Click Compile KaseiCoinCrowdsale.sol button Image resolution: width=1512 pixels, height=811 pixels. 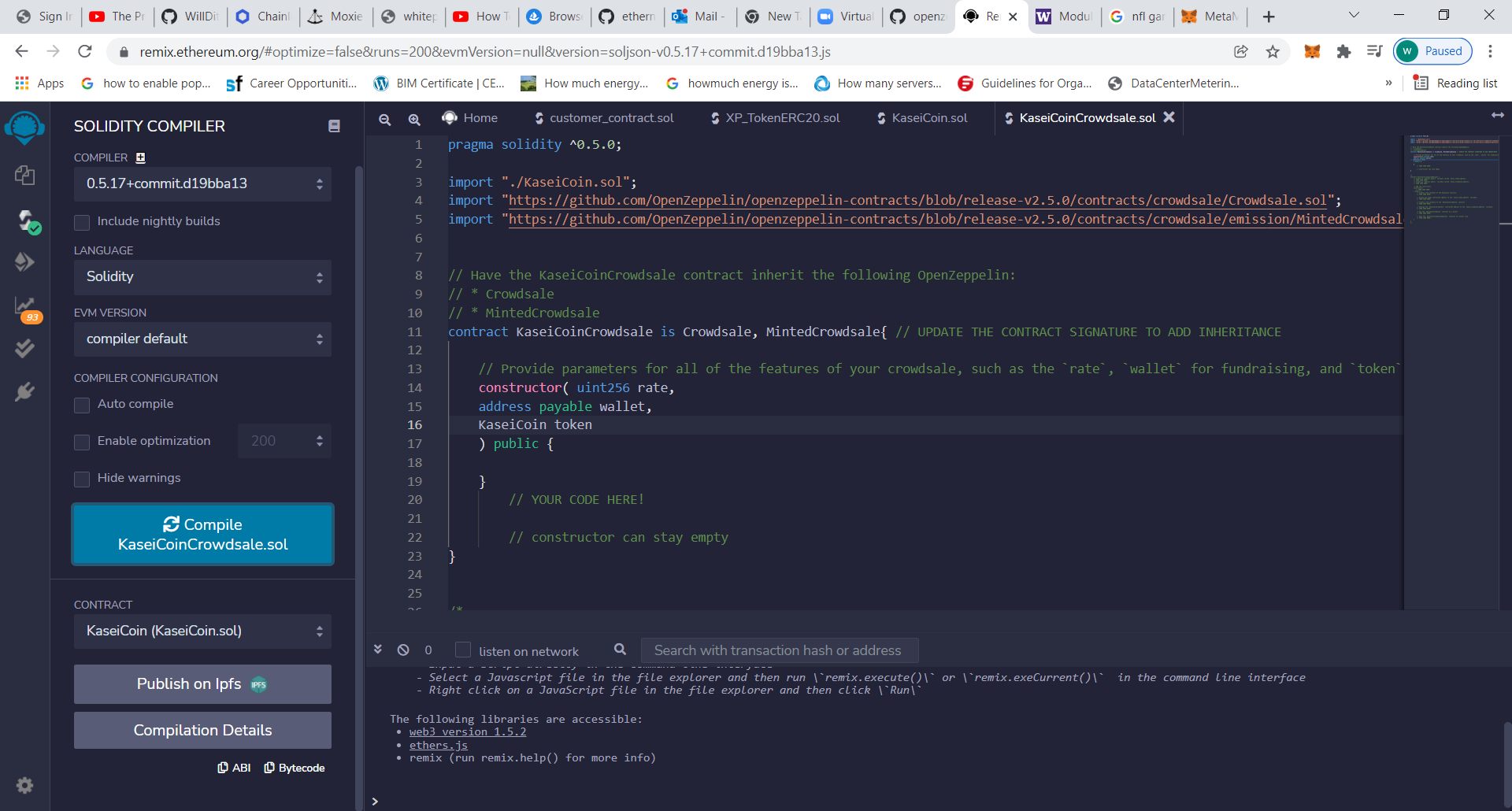point(202,534)
